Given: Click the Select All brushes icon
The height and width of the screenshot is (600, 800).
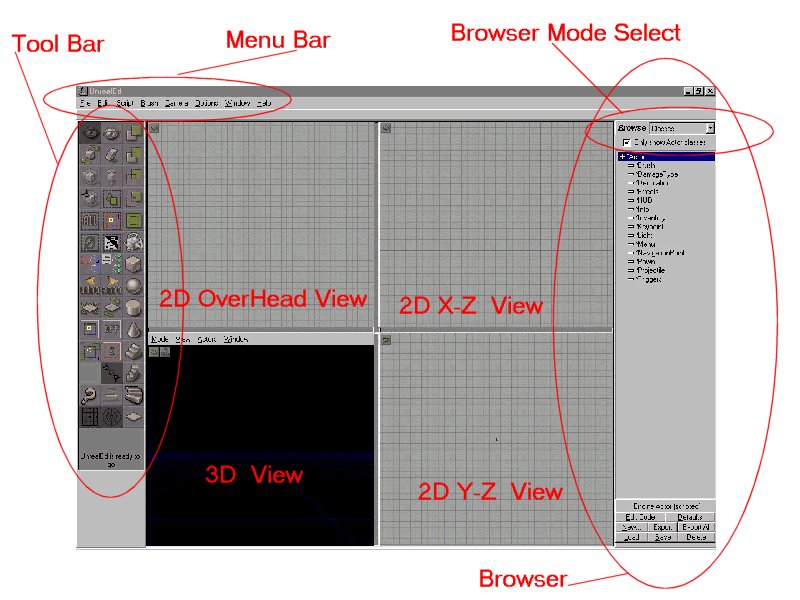Looking at the screenshot, I should tap(90, 220).
